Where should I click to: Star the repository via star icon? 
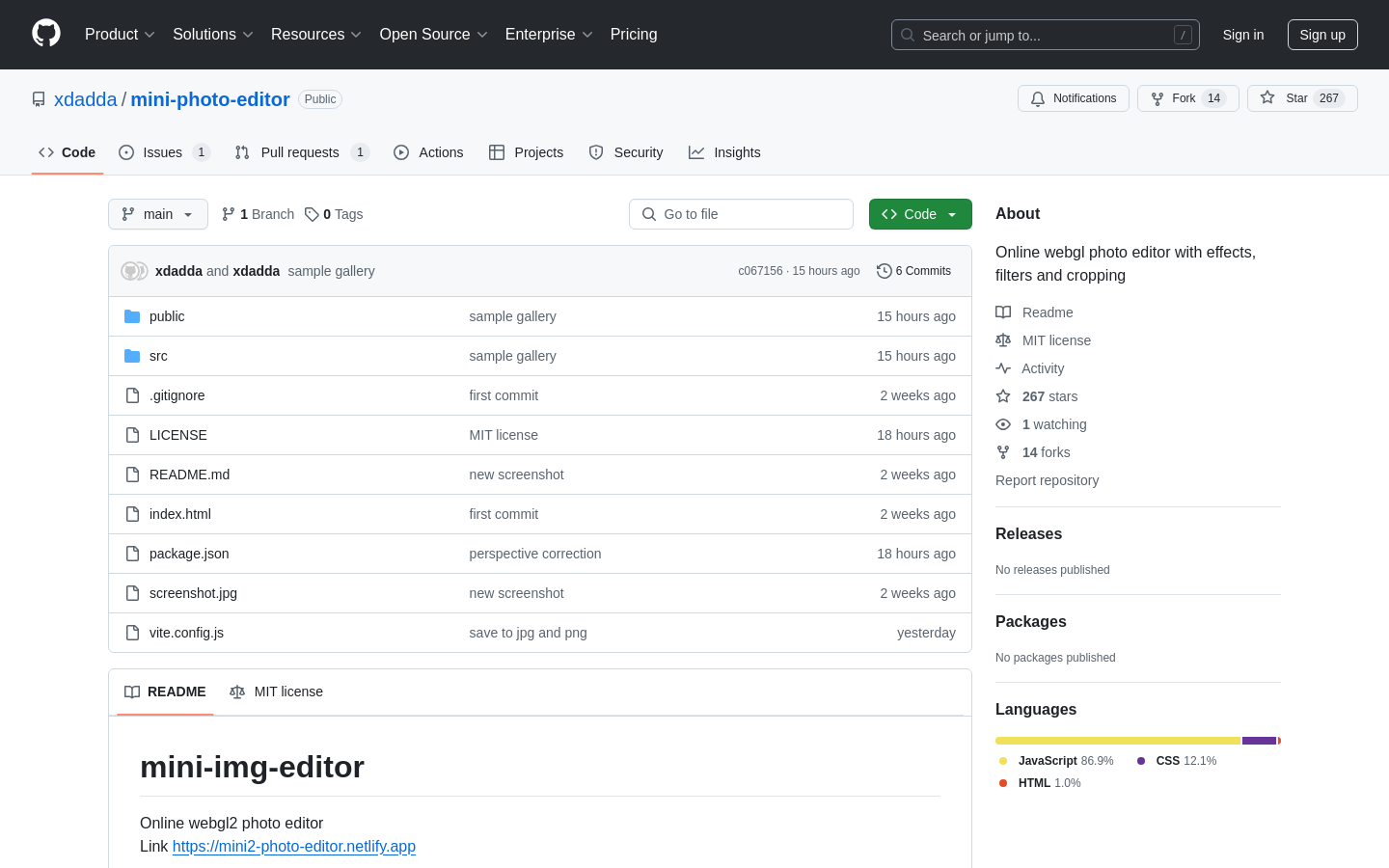tap(1267, 98)
